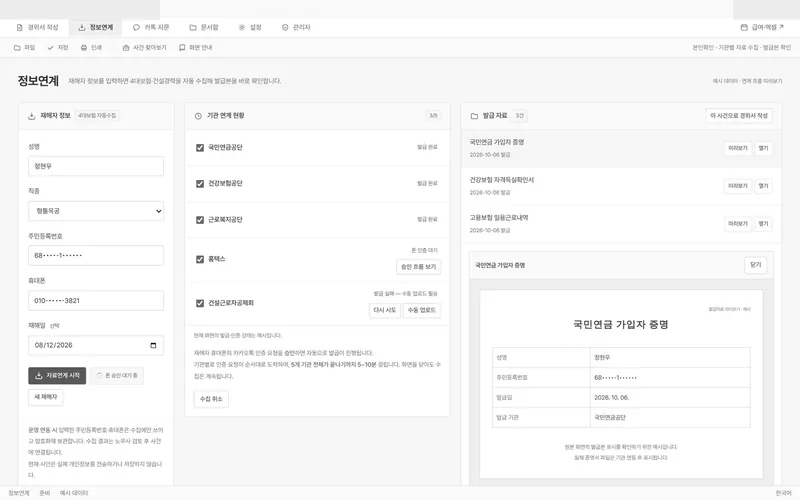Preview the 고용보험 일용근로내역 document

click(x=738, y=224)
